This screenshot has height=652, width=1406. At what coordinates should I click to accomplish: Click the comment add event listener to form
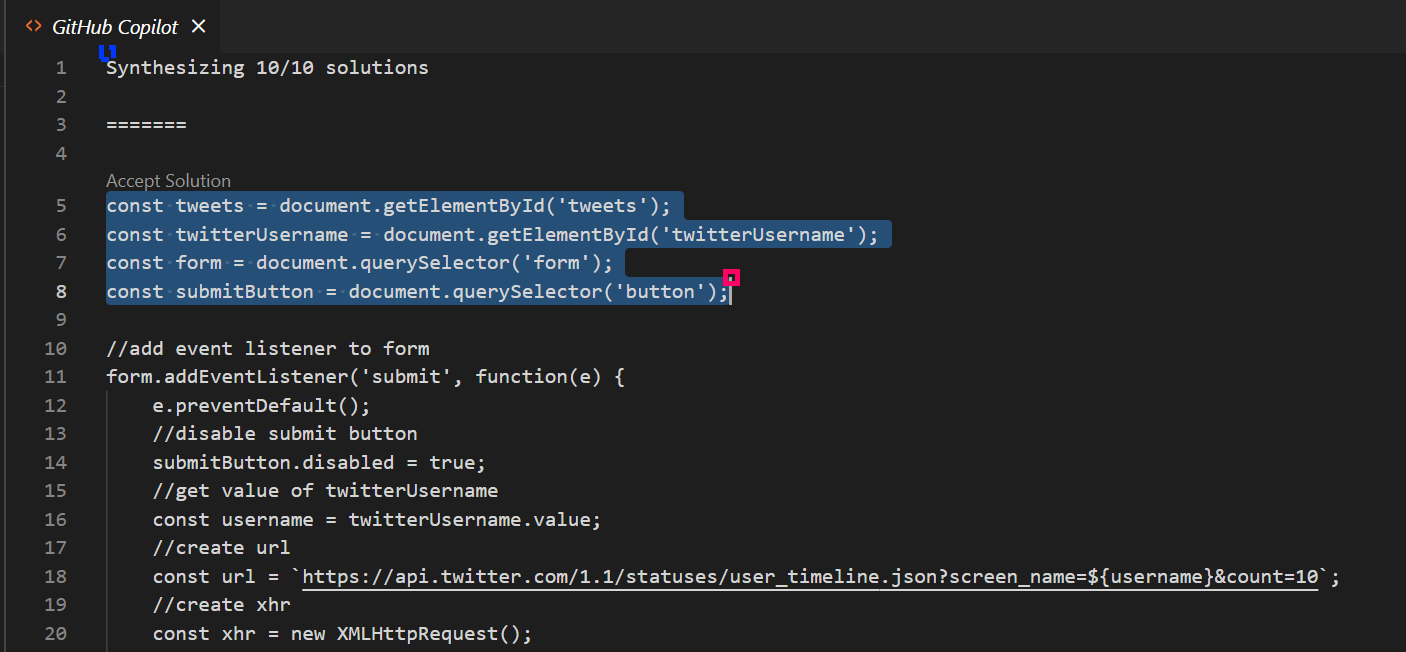pos(267,348)
